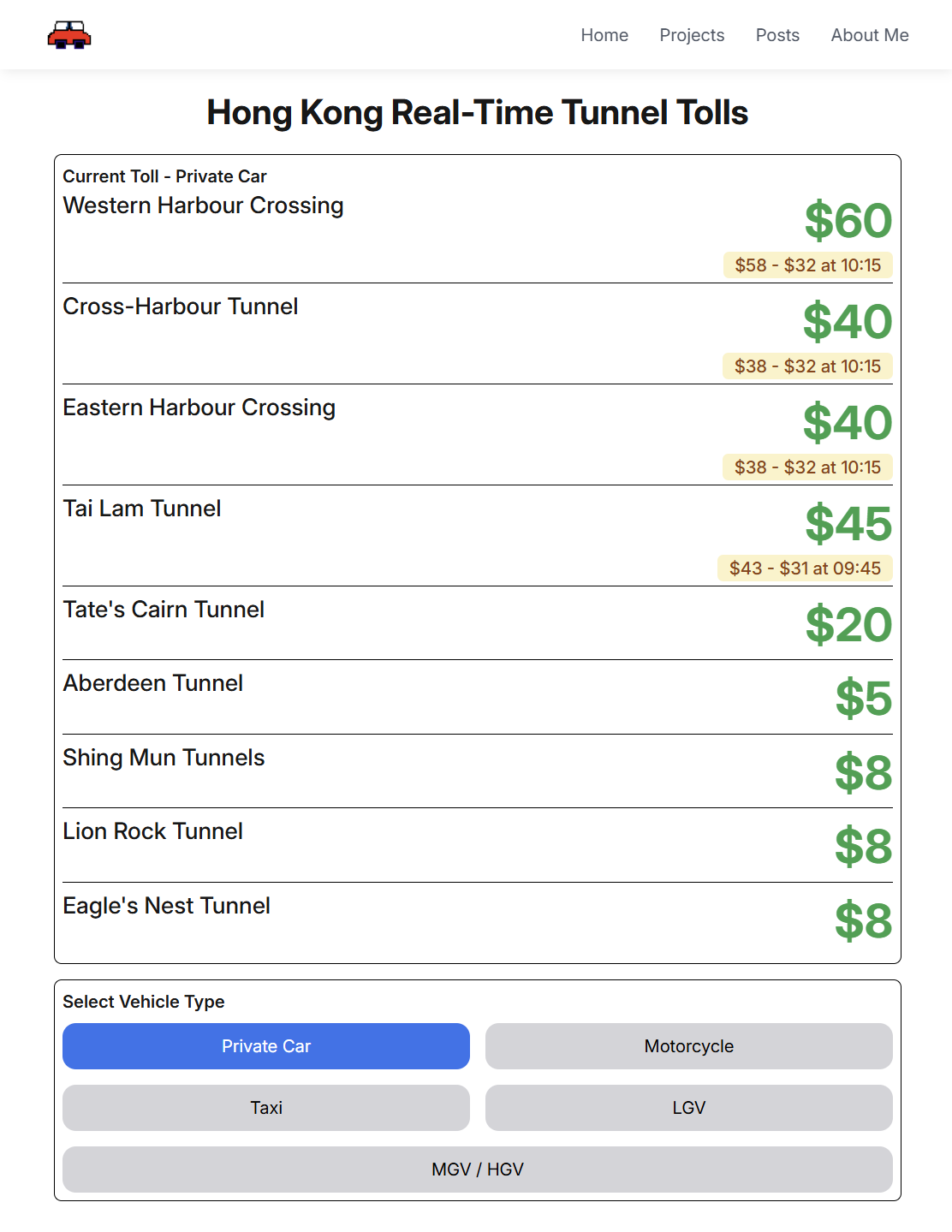This screenshot has height=1232, width=952.
Task: Open the Projects page
Action: 692,35
